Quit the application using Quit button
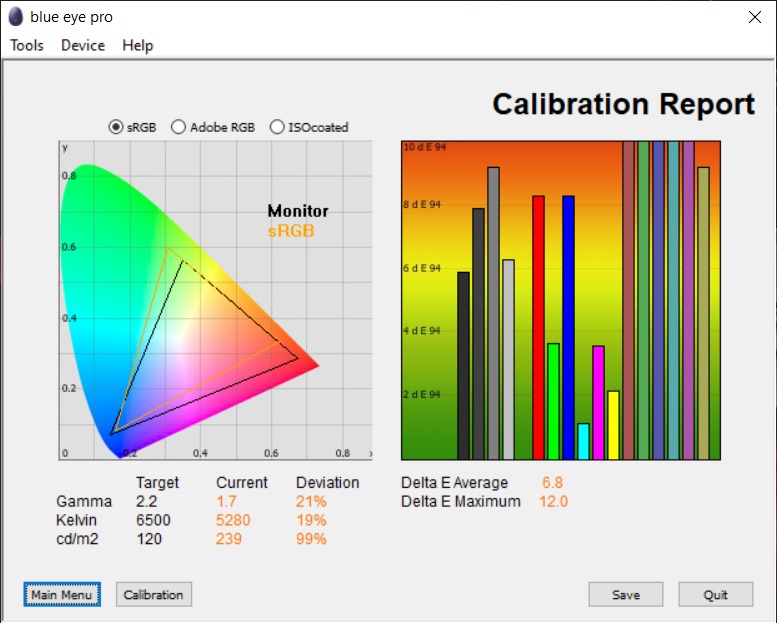Screen dimensions: 777x623 pos(715,594)
